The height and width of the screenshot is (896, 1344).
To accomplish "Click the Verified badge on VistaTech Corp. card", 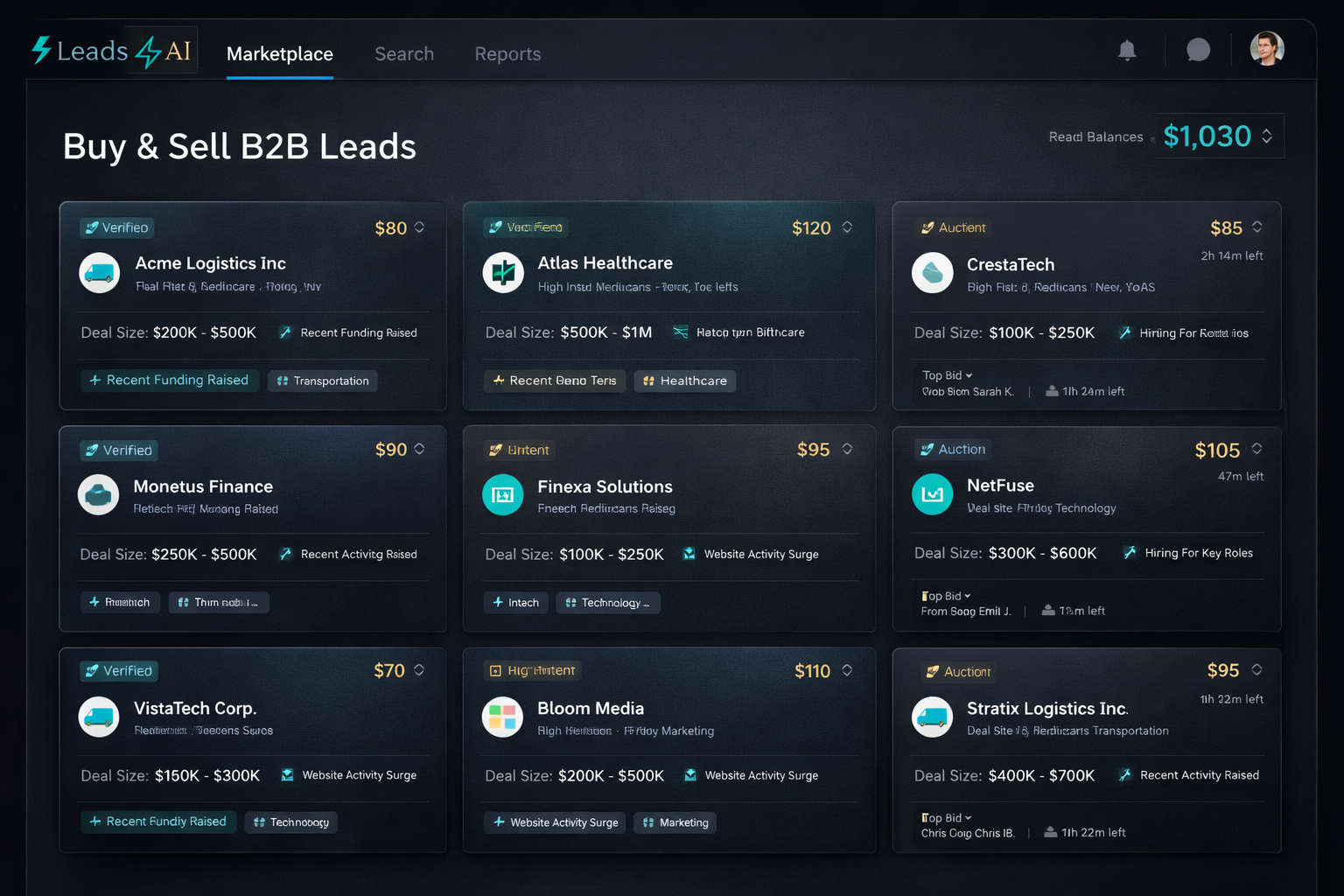I will (x=119, y=671).
